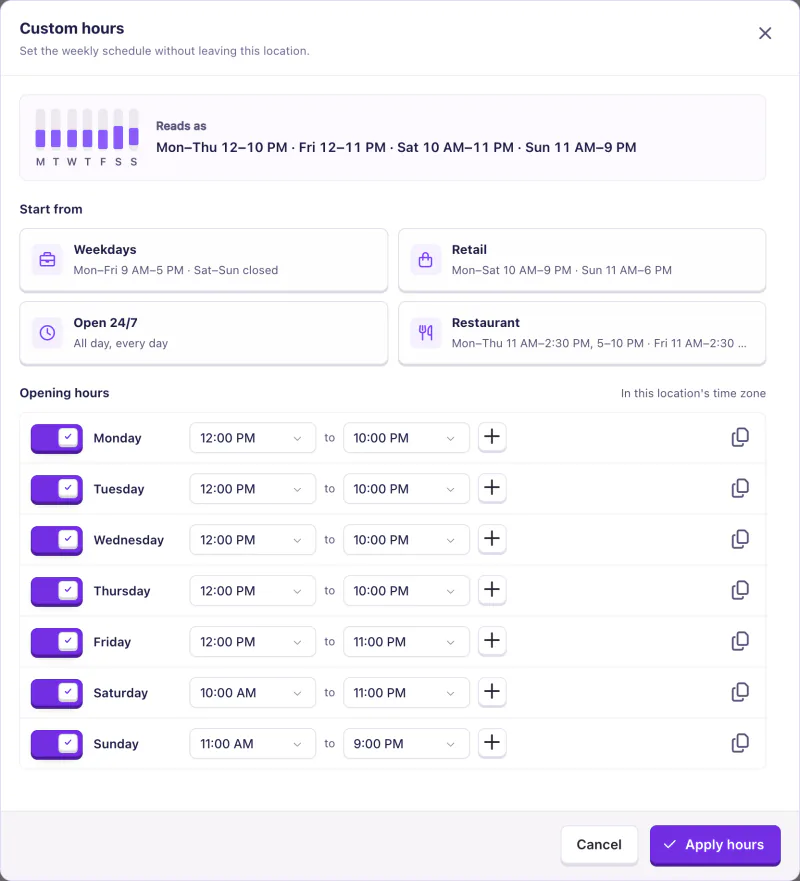Disable Thursday opening hours
This screenshot has width=800, height=881.
pos(57,591)
